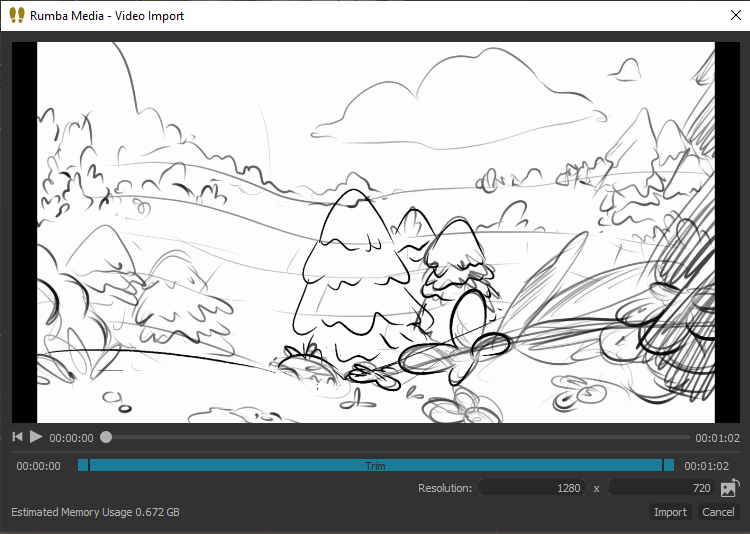
Task: Click the resolution height field 720
Action: tap(662, 488)
